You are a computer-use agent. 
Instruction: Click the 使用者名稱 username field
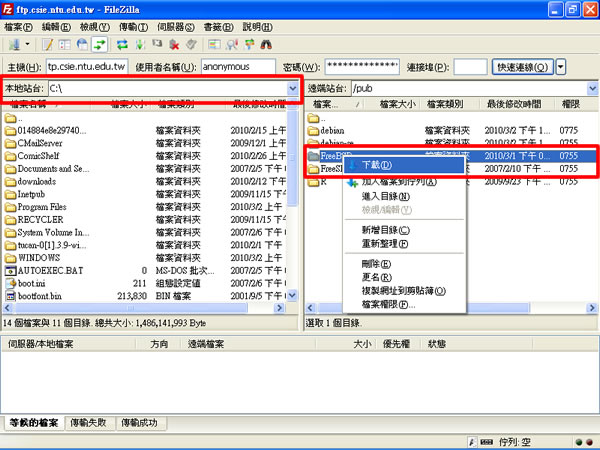pos(238,67)
